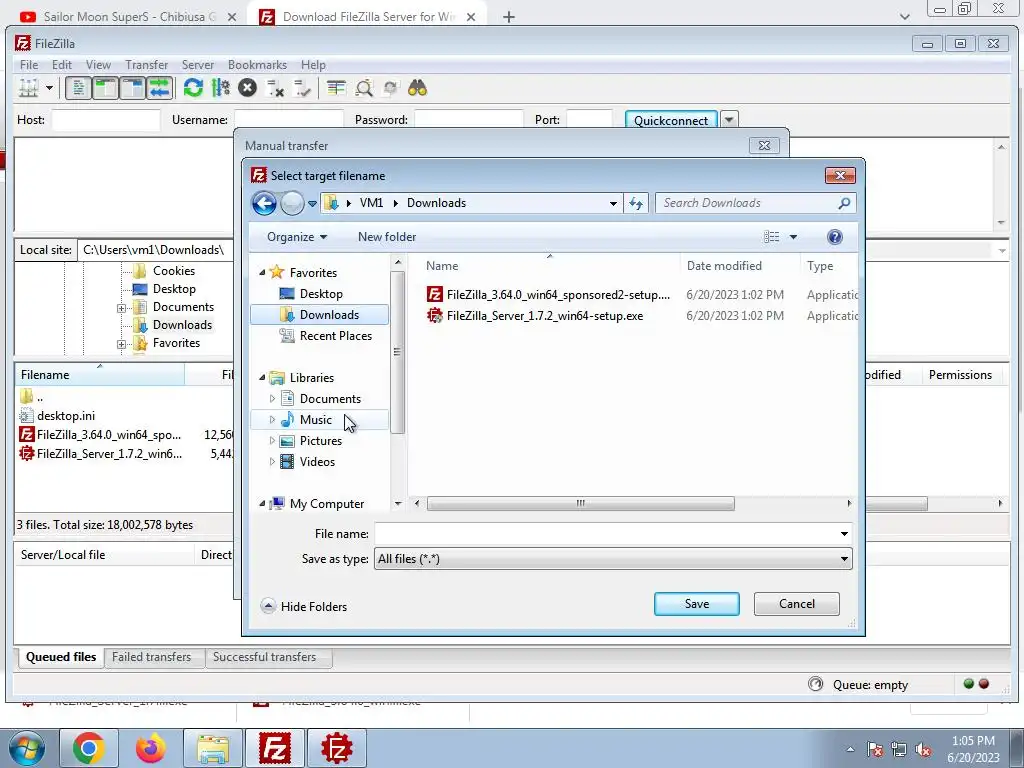Open the Edit menu
1024x768 pixels.
click(62, 65)
